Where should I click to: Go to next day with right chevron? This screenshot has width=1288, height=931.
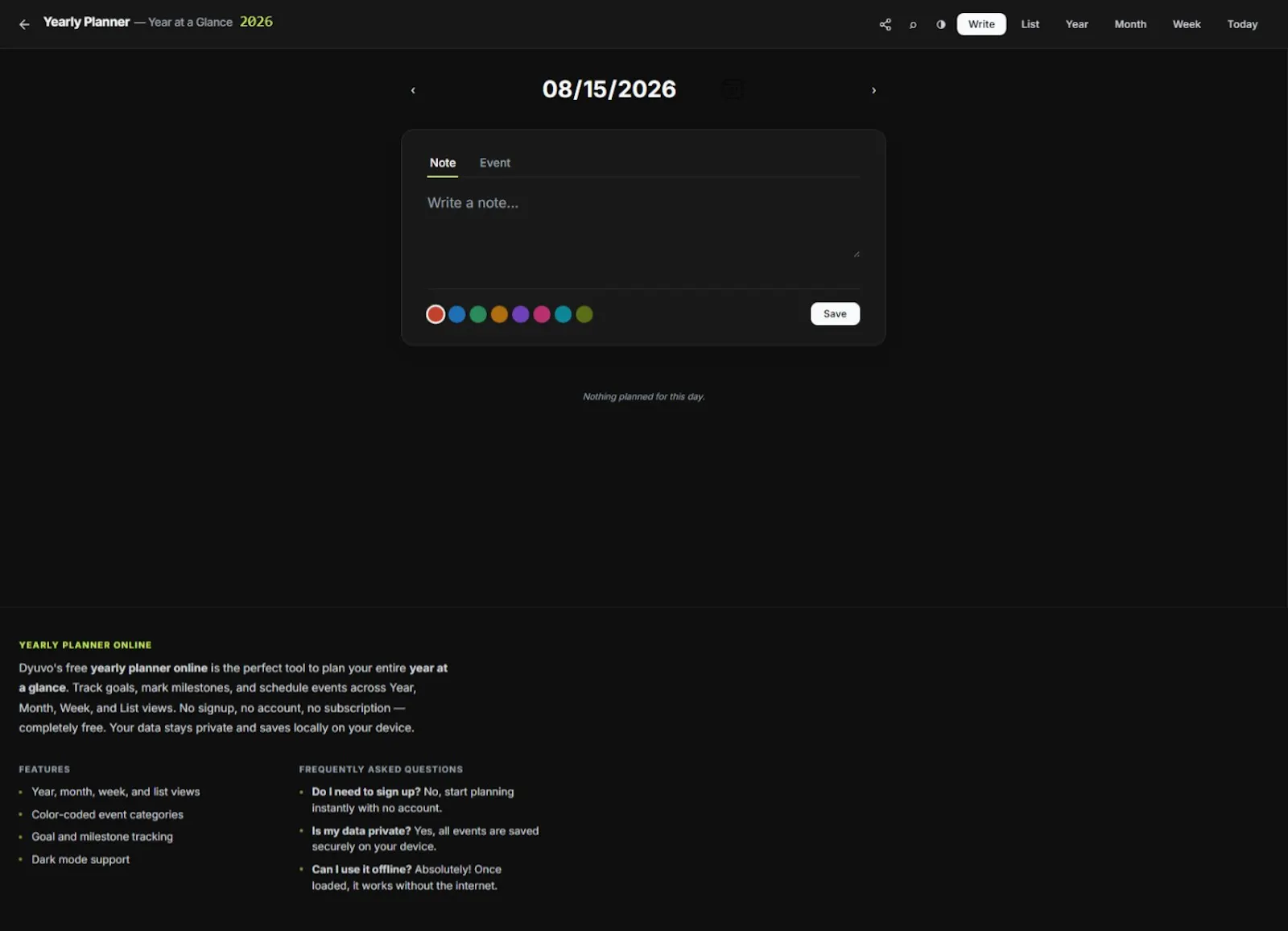873,90
